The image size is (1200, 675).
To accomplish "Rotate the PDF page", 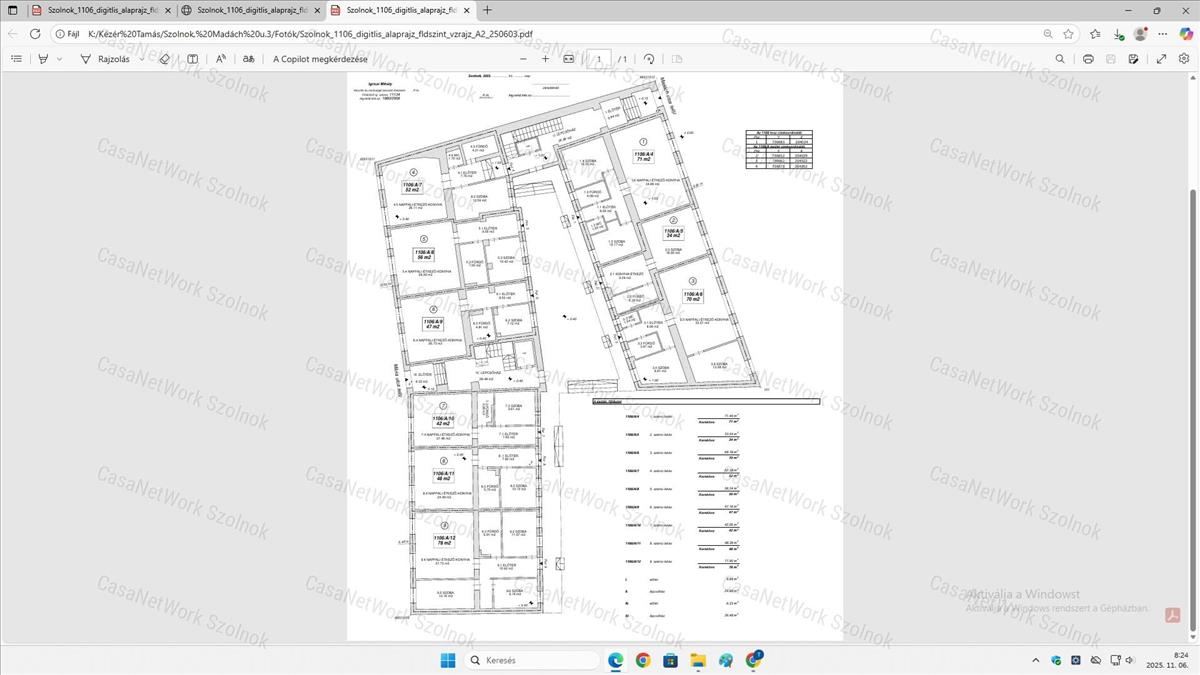I will tap(649, 59).
